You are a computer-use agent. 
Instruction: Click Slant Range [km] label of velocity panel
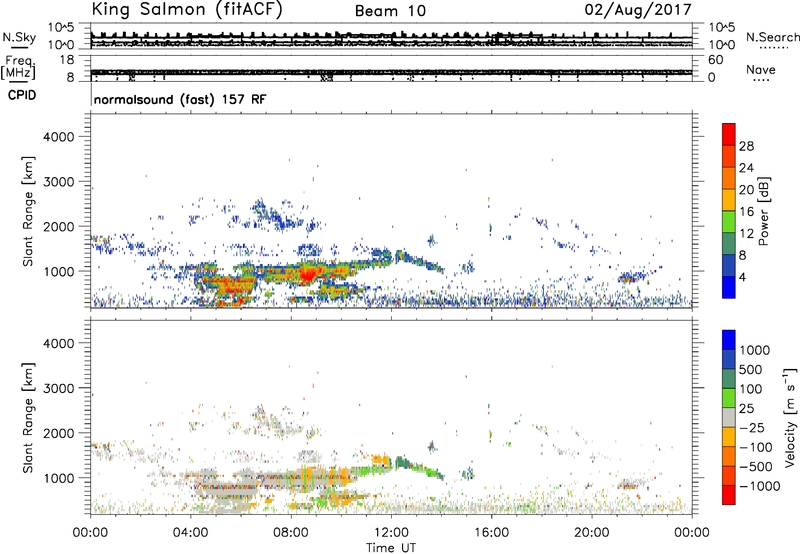click(28, 418)
